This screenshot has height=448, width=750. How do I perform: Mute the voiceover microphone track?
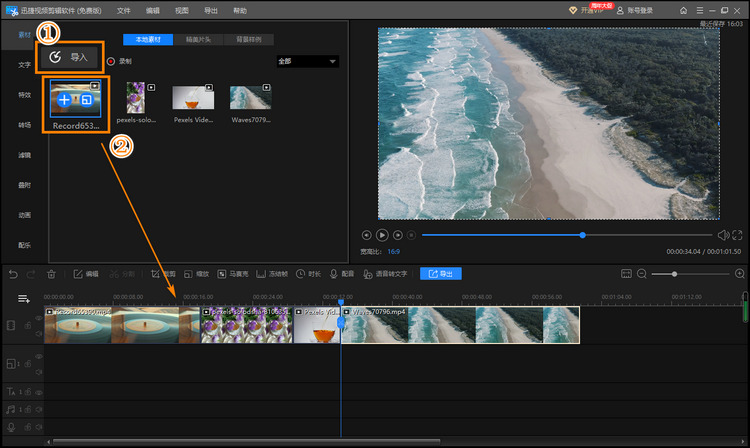pyautogui.click(x=39, y=426)
